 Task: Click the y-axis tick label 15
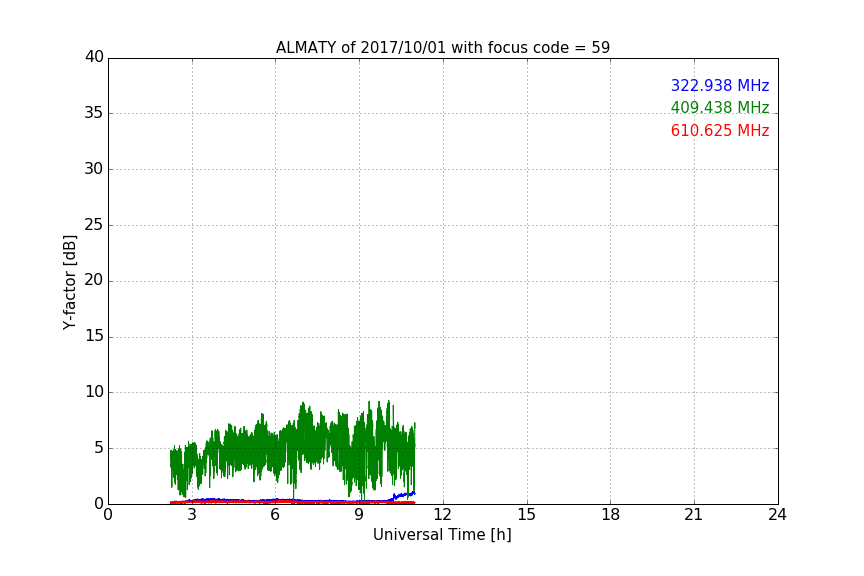(x=94, y=336)
